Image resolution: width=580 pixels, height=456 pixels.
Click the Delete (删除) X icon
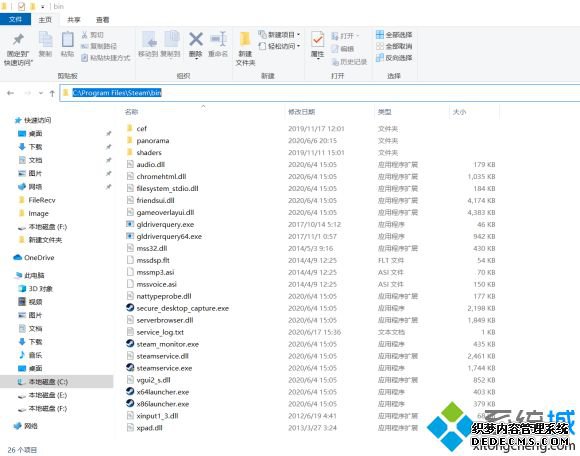pos(196,39)
